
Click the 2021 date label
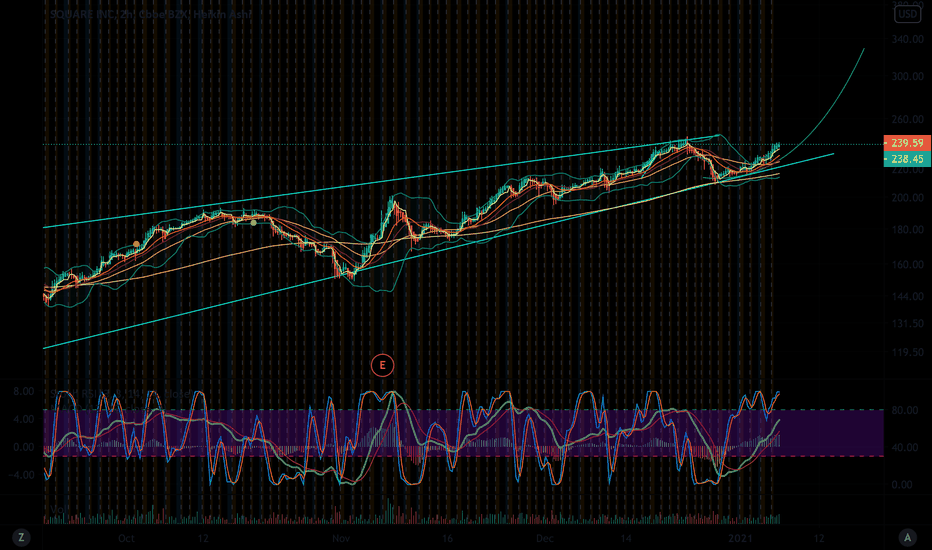[740, 538]
